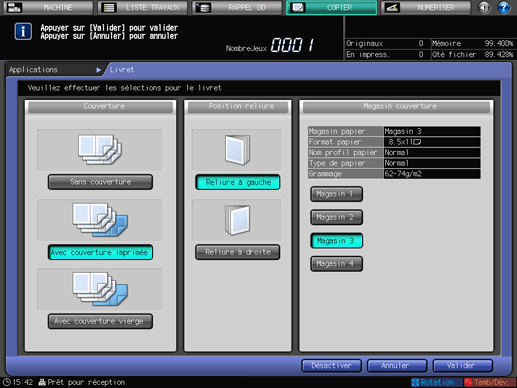The height and width of the screenshot is (388, 517).
Task: Choose Magasin 4 tray
Action: coord(336,264)
